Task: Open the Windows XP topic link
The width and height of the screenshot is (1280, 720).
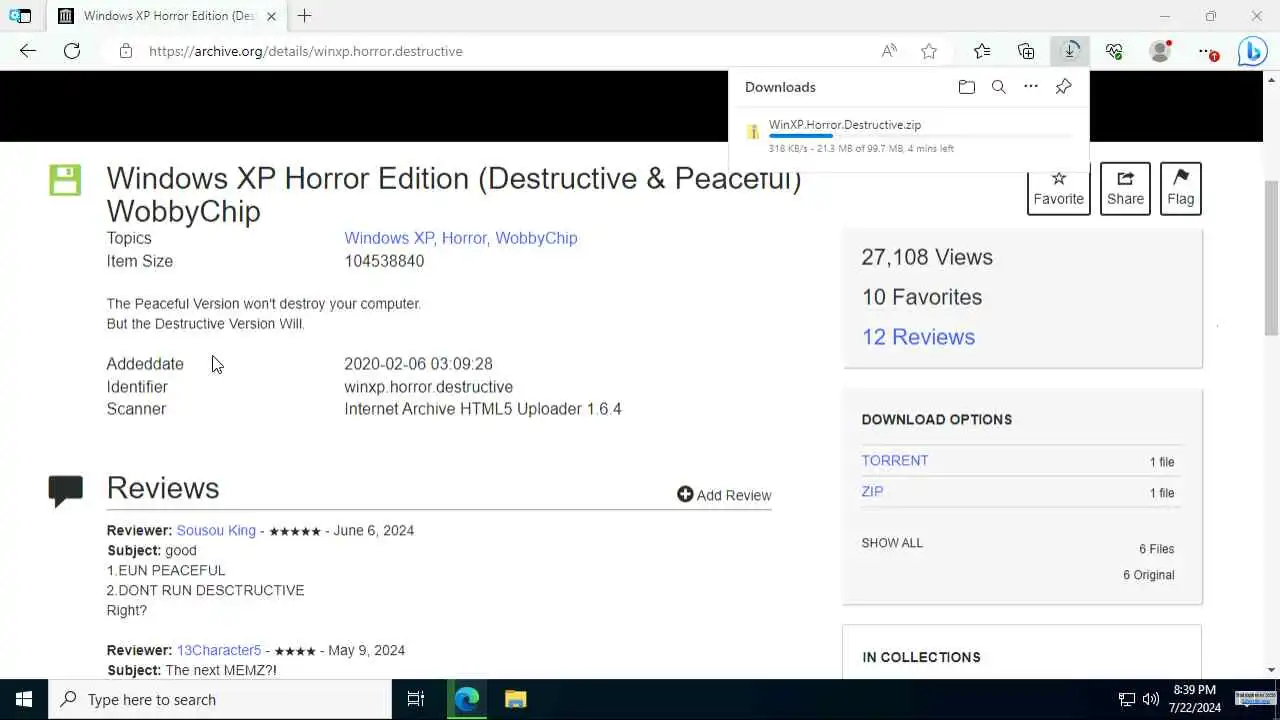Action: [x=389, y=238]
